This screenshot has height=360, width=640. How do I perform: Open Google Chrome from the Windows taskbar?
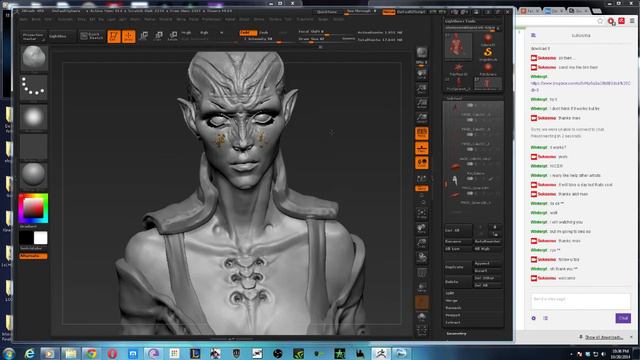tap(91, 353)
